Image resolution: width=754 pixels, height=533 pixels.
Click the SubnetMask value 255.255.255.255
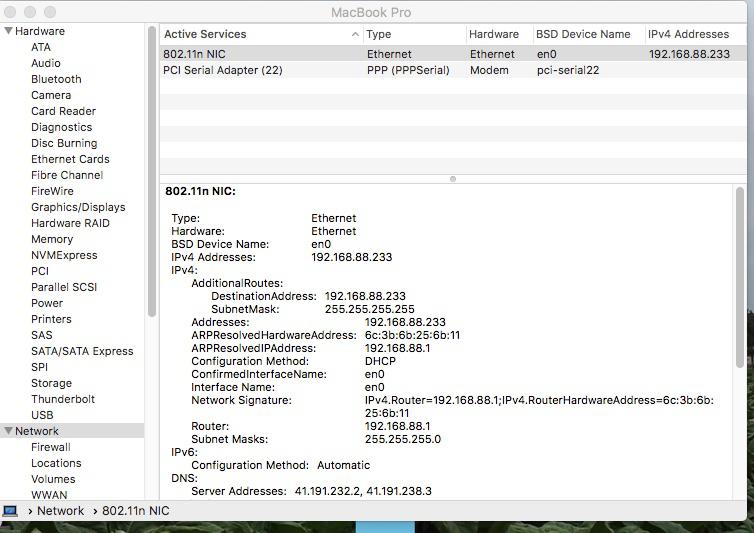369,309
